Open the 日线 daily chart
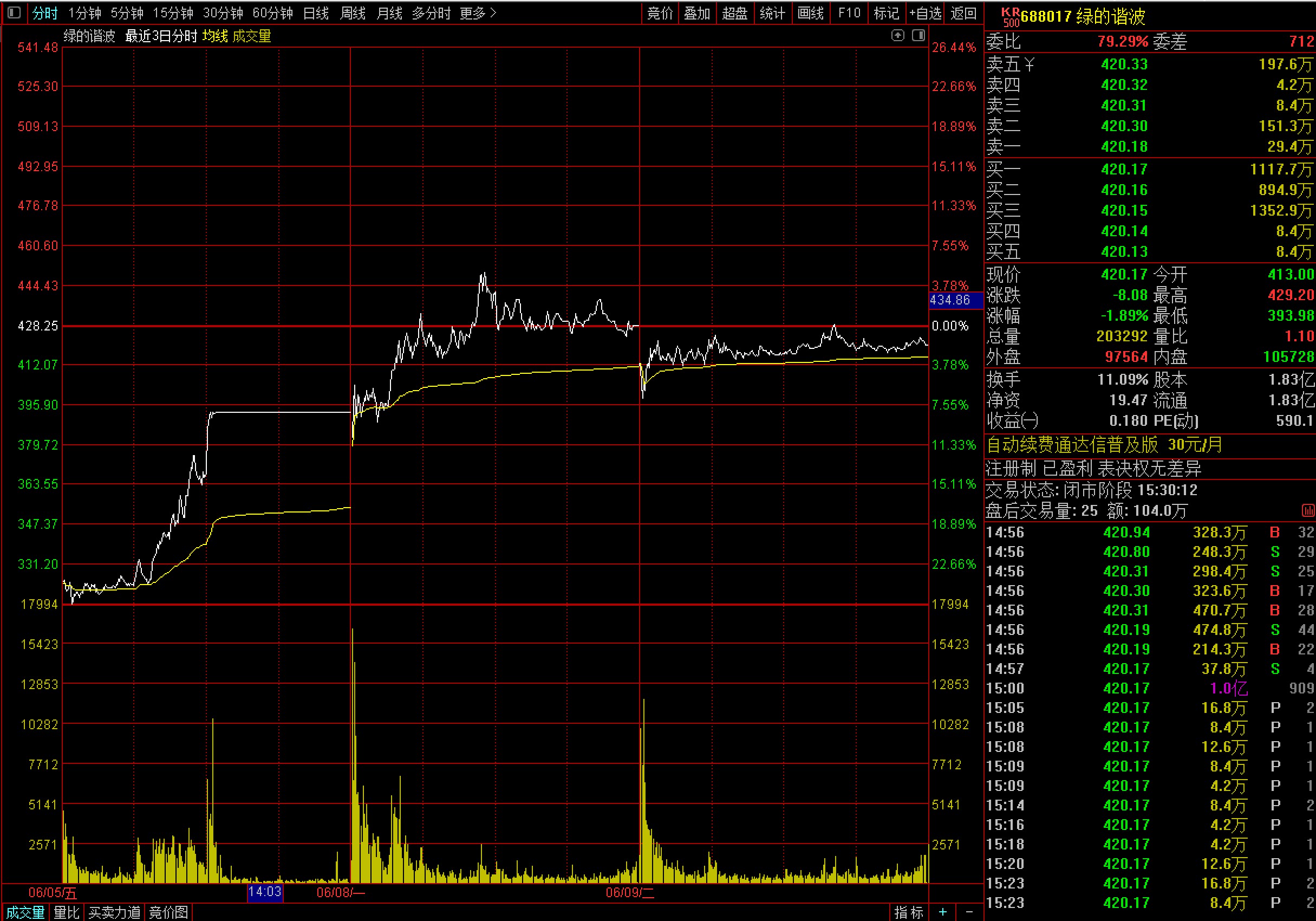1316x921 pixels. [316, 13]
